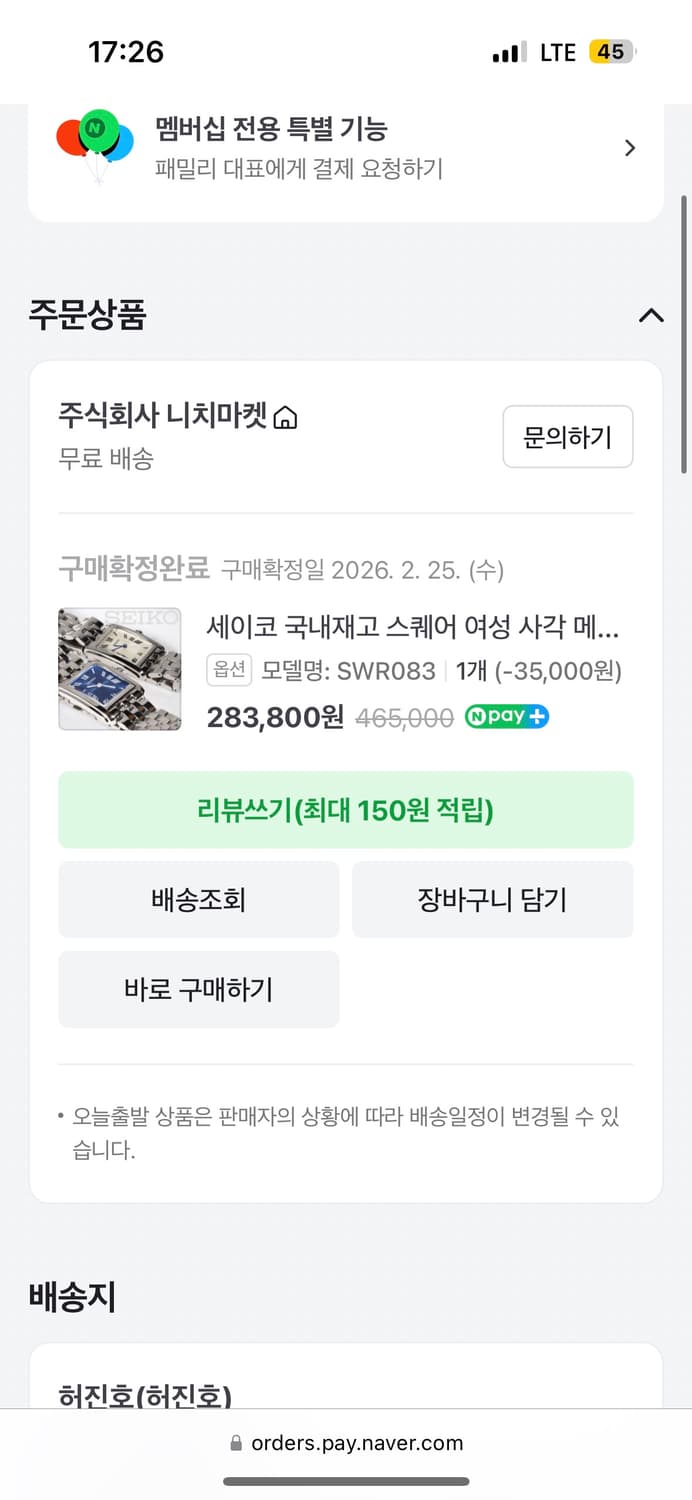Tap the home icon beside 주식회사 니치마켓
Image resolution: width=692 pixels, height=1500 pixels.
(x=287, y=416)
